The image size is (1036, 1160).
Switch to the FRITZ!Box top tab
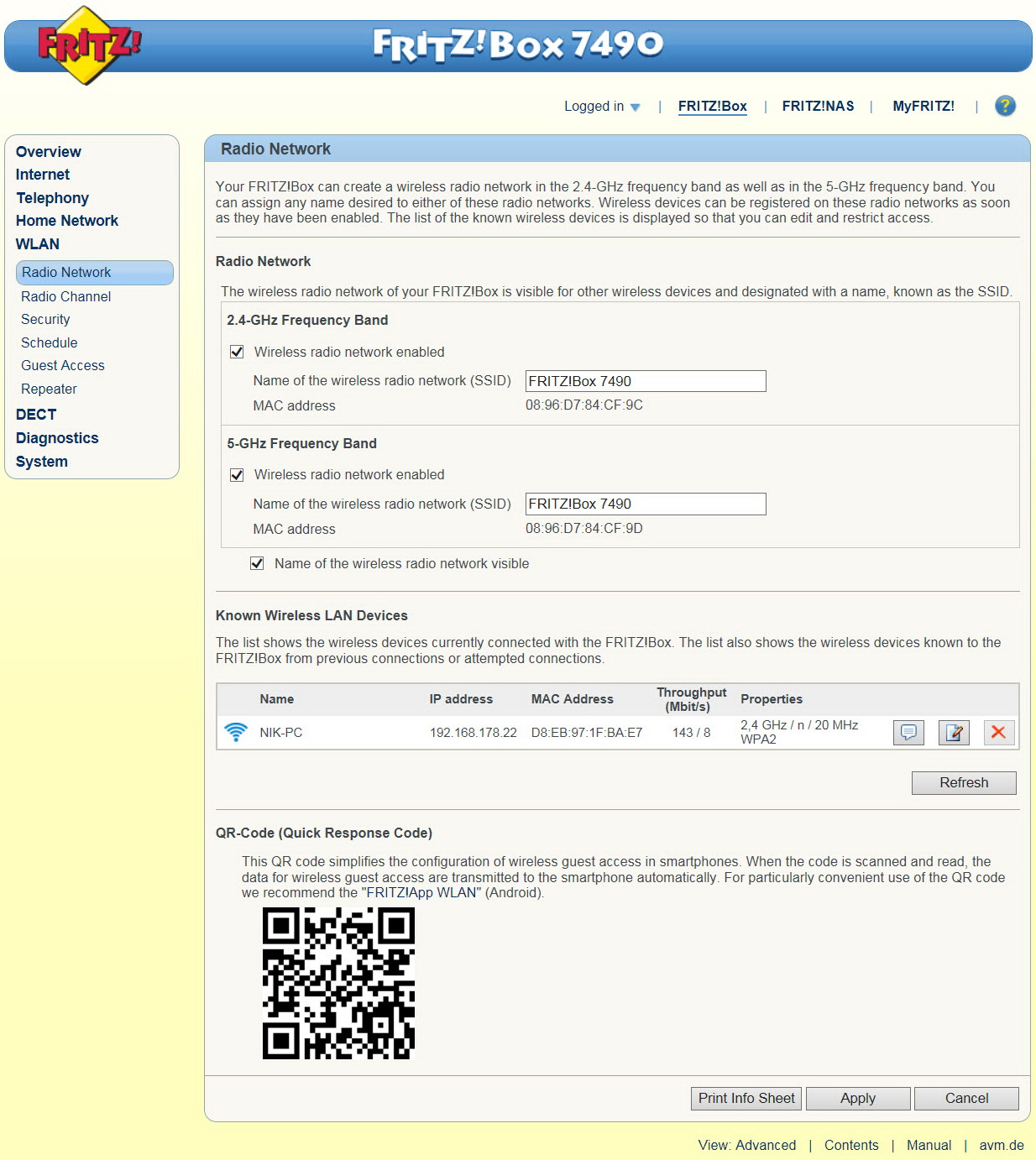(713, 107)
